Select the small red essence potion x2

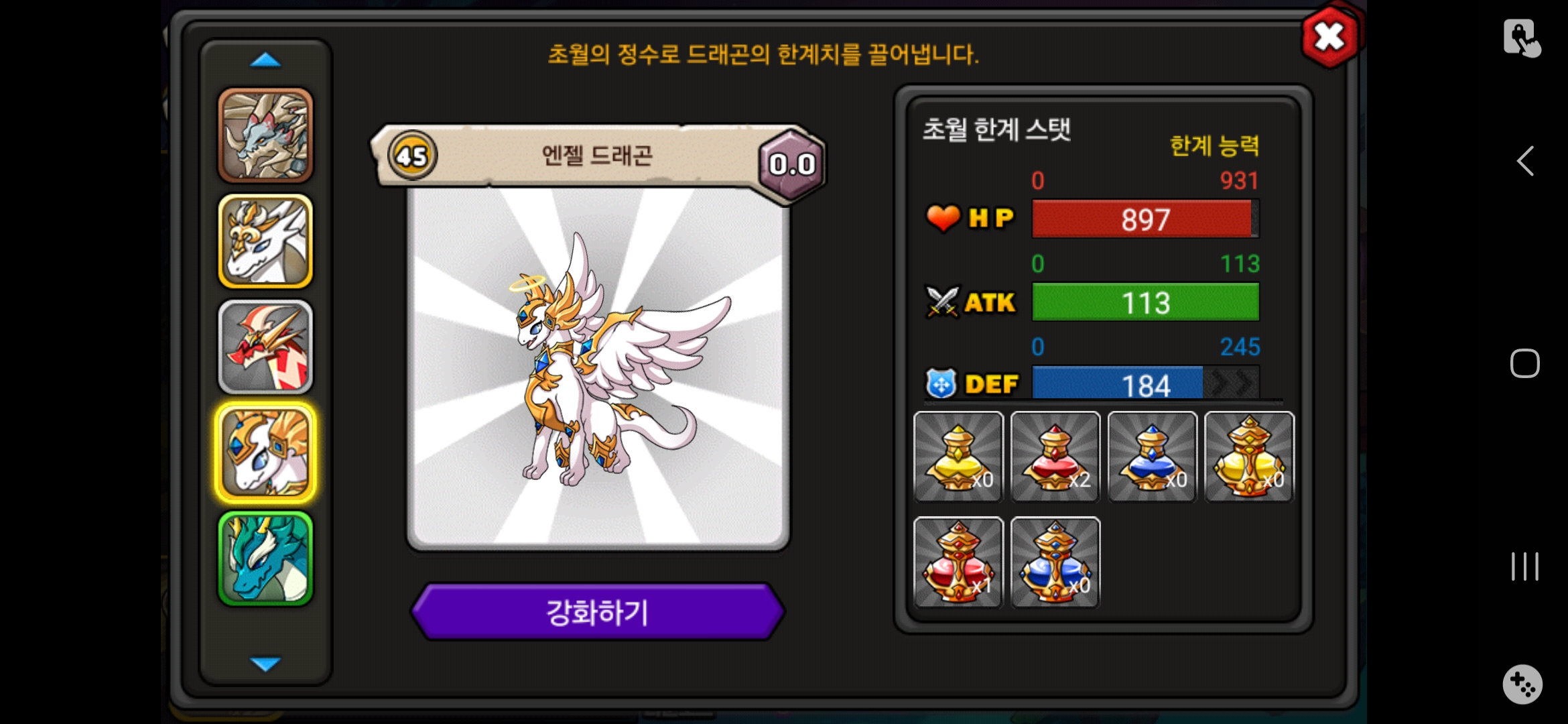(x=1055, y=457)
